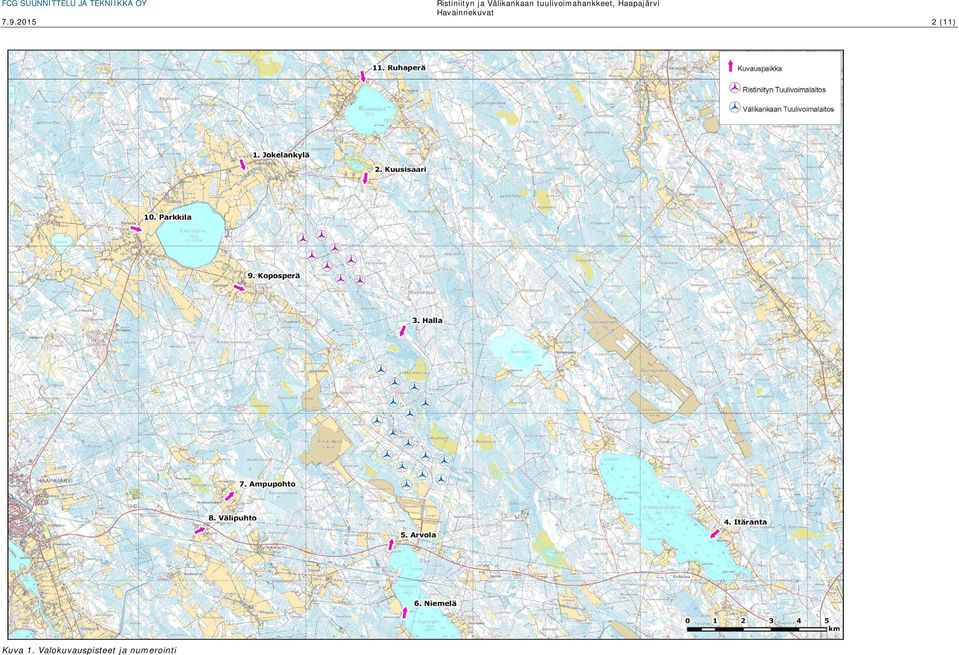Select the label "8. Välipuhto"

pos(232,518)
